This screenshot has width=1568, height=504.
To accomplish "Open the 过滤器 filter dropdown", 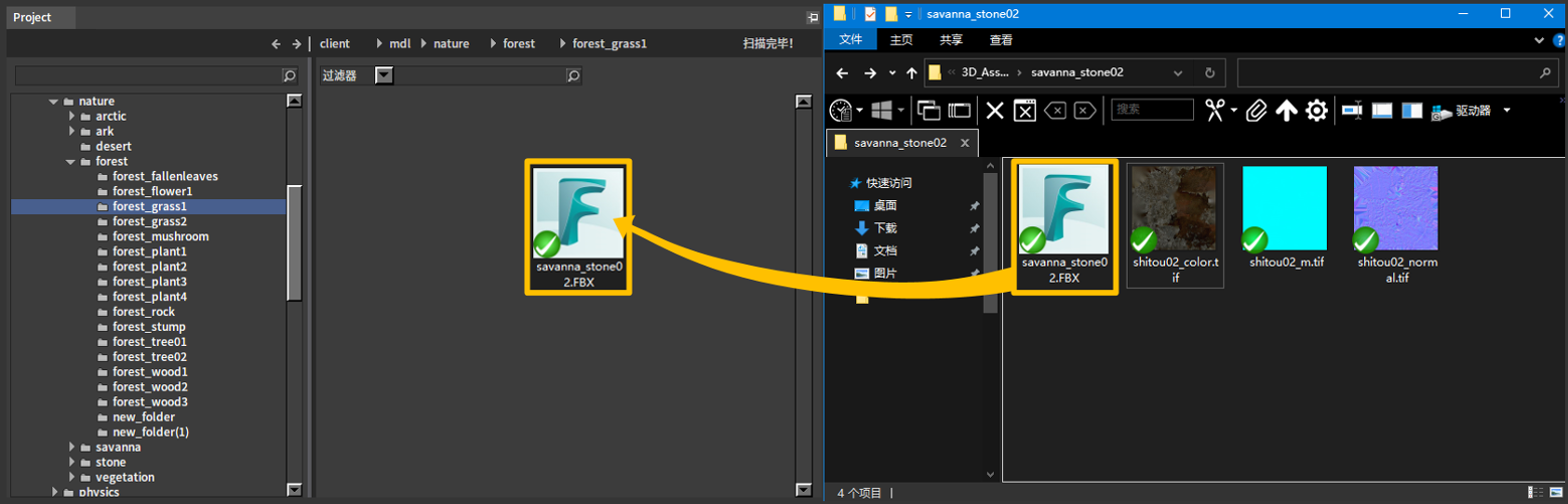I will [383, 75].
